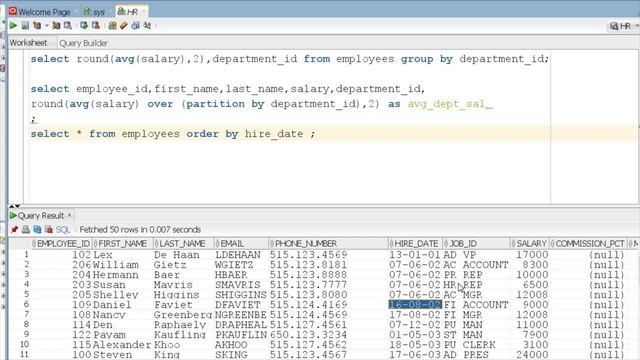Click the red icon beside SQL in results toolbar
This screenshot has height=360, width=640.
(x=49, y=229)
